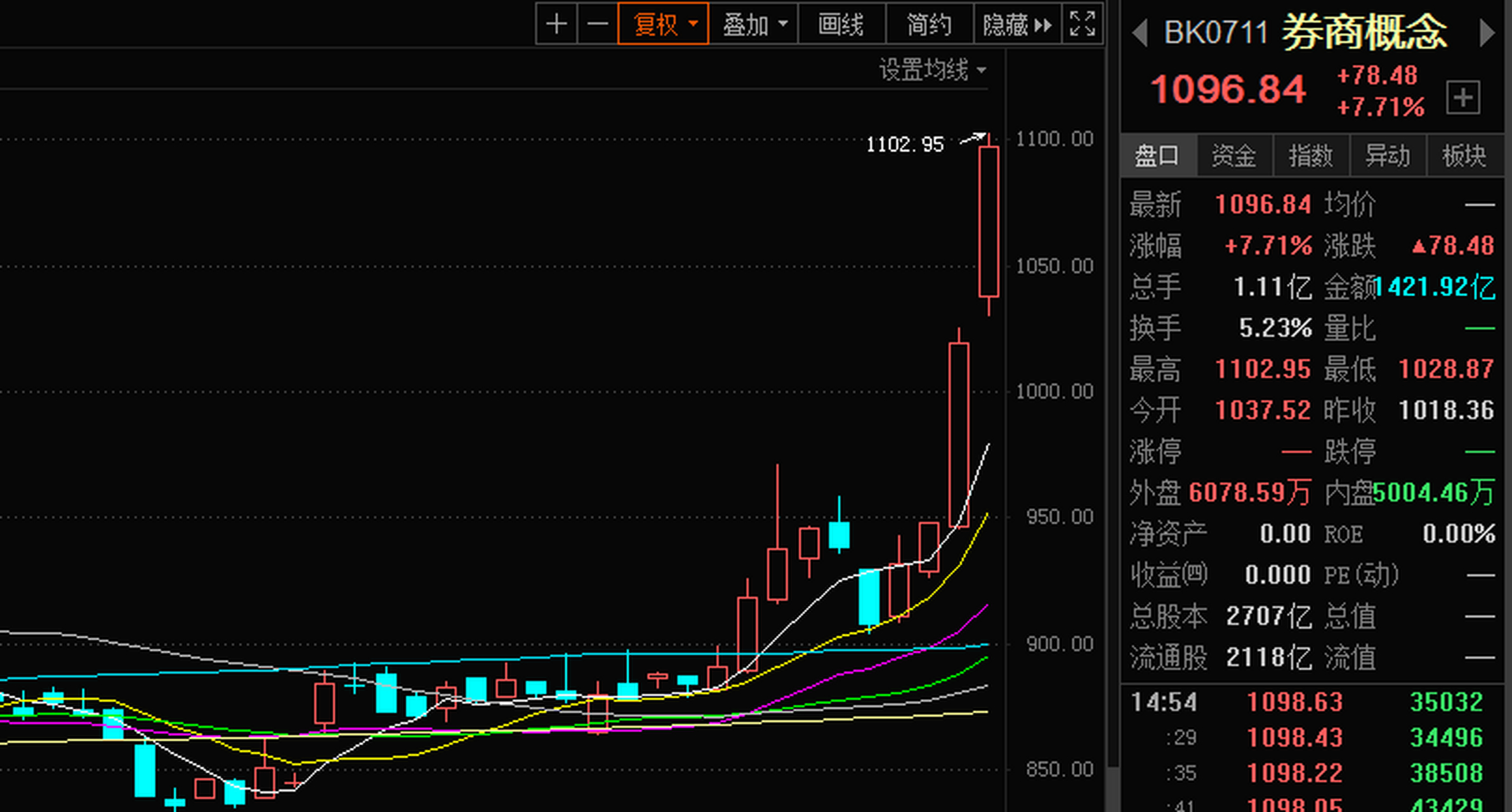The height and width of the screenshot is (812, 1512).
Task: Click the latest tall red candlestick
Action: (989, 222)
